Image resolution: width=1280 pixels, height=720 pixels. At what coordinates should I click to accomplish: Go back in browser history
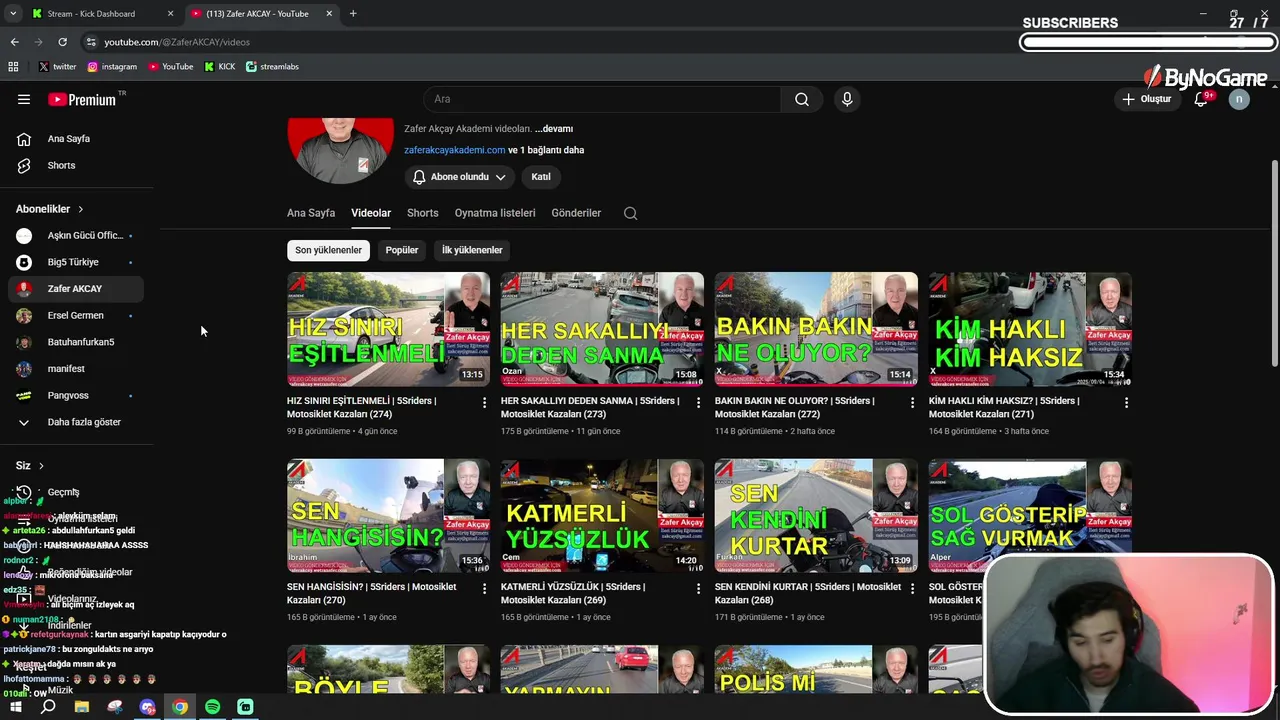14,42
